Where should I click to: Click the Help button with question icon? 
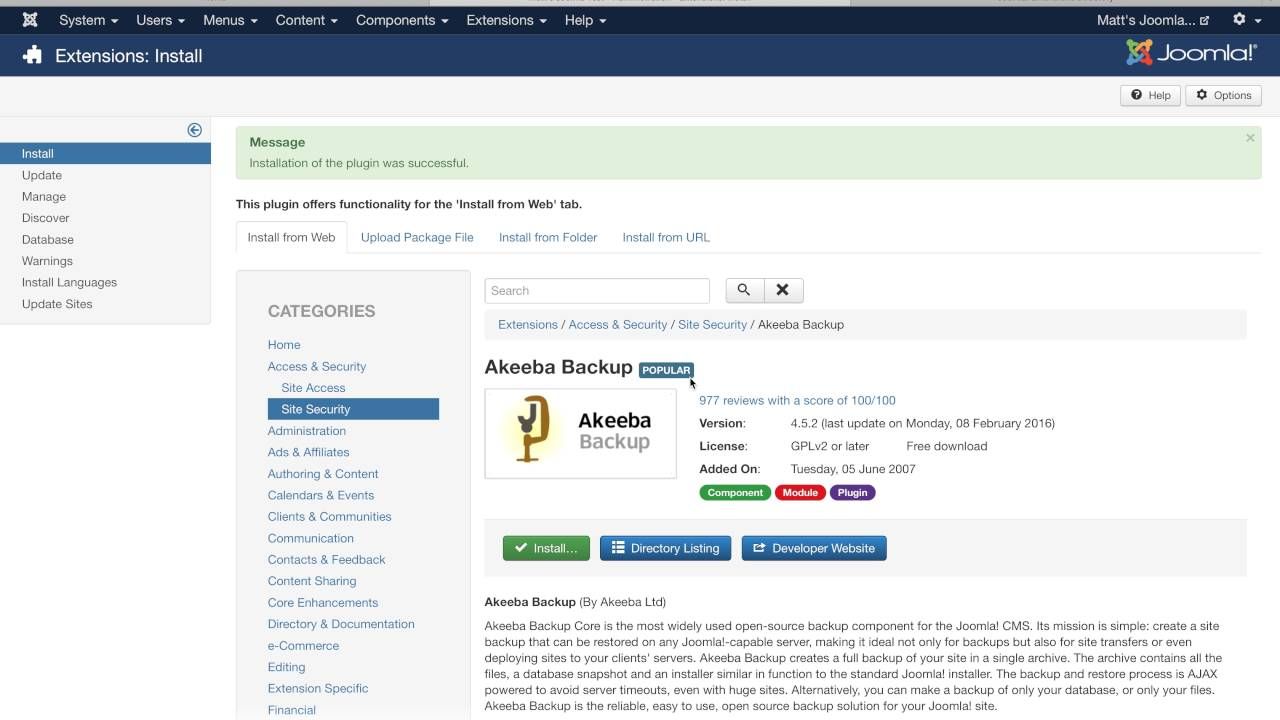pyautogui.click(x=1150, y=95)
